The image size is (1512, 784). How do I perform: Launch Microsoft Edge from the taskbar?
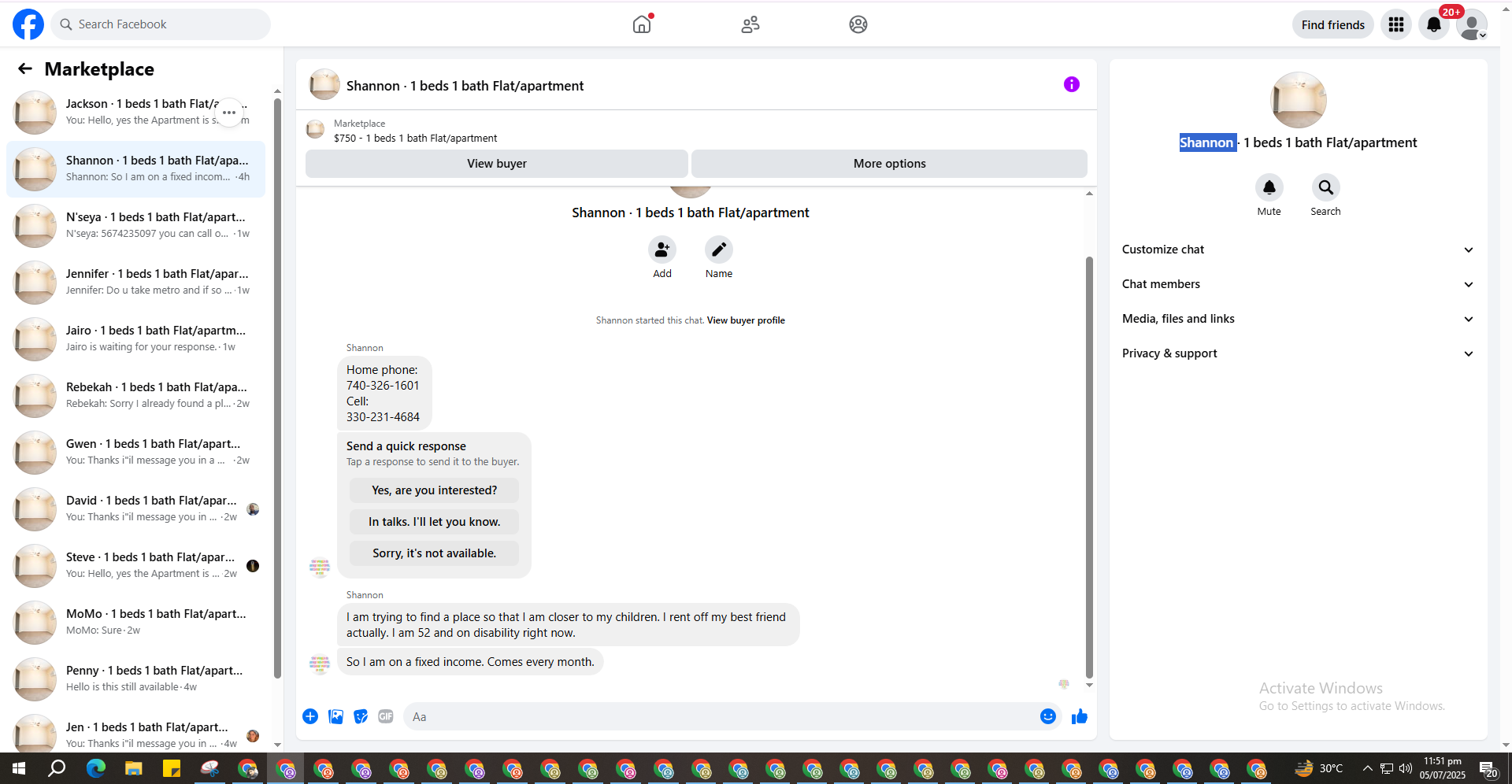point(95,768)
